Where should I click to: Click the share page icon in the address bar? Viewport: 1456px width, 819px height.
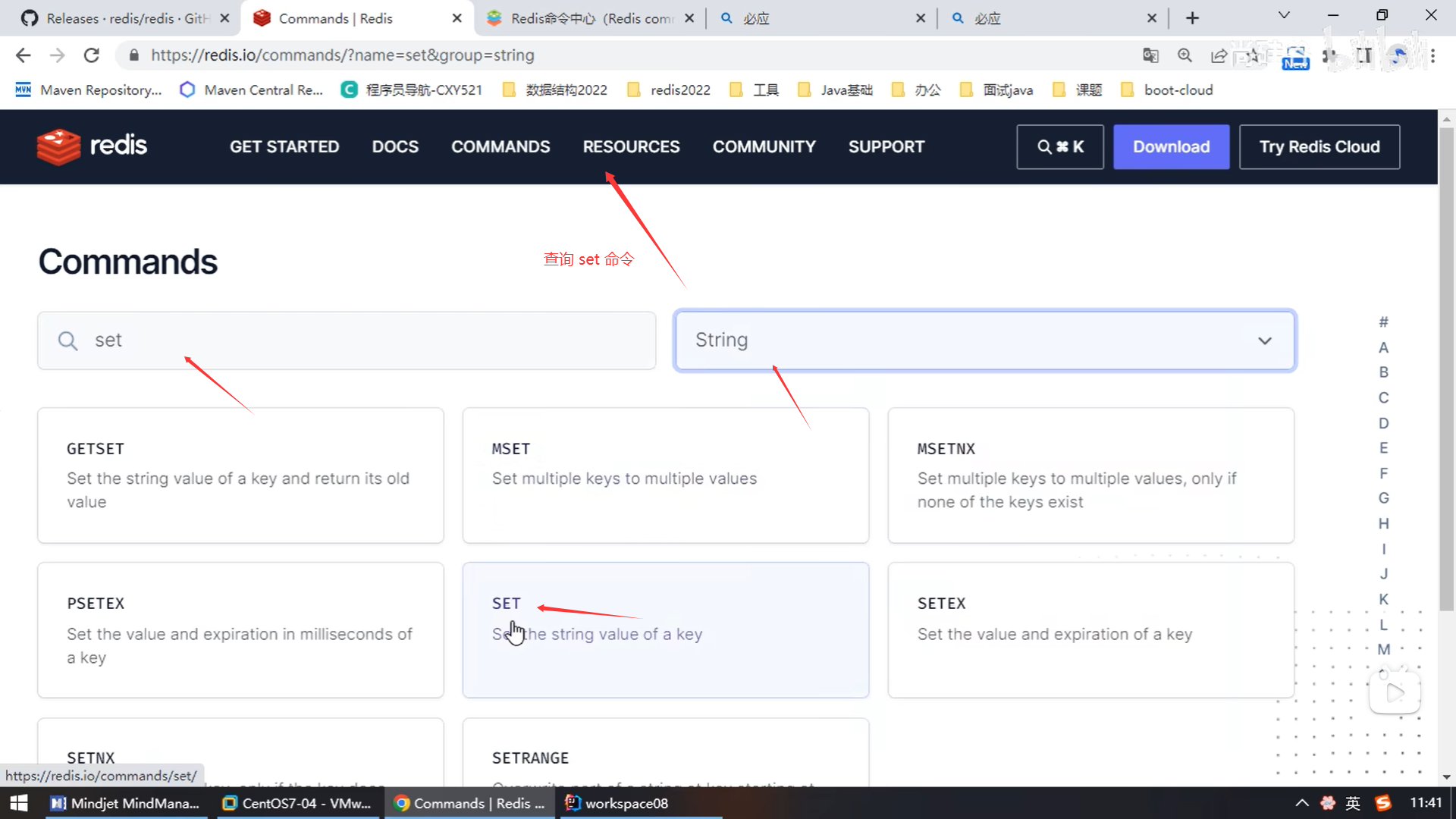coord(1219,55)
